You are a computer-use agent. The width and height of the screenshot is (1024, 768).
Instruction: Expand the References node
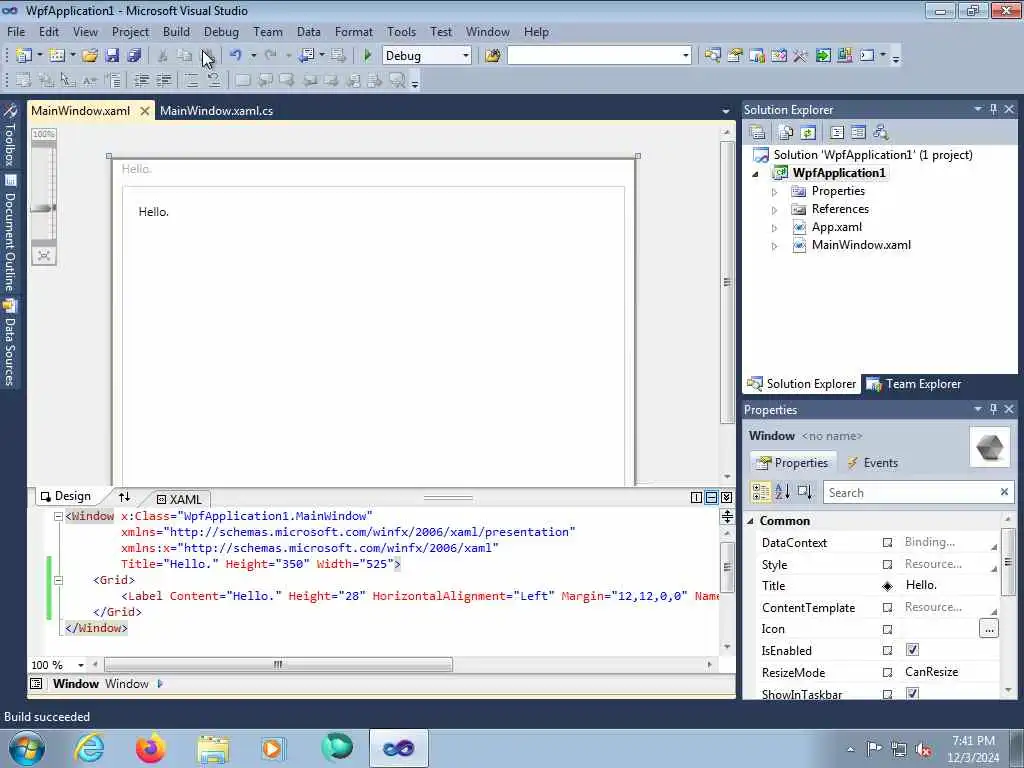(x=775, y=210)
